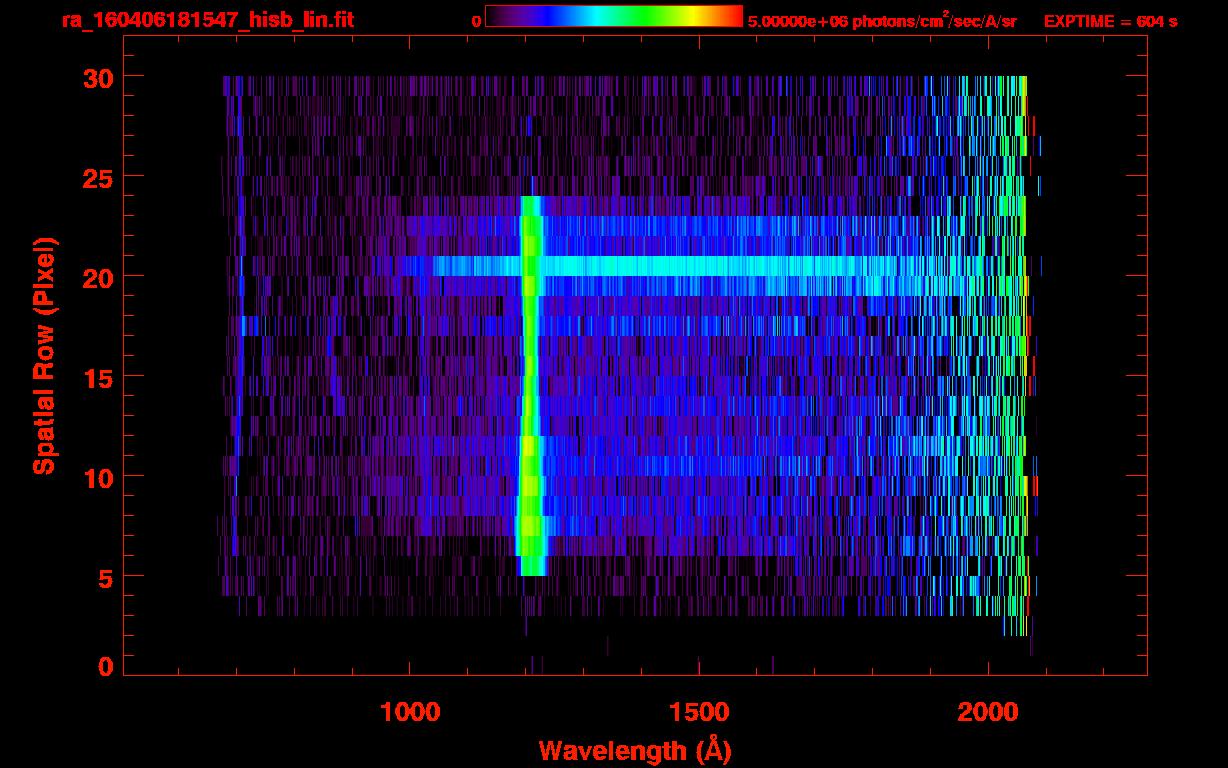Click the 5.00000e+06 photons maximum scale label
Viewport: 1228px width, 768px height.
coord(882,21)
